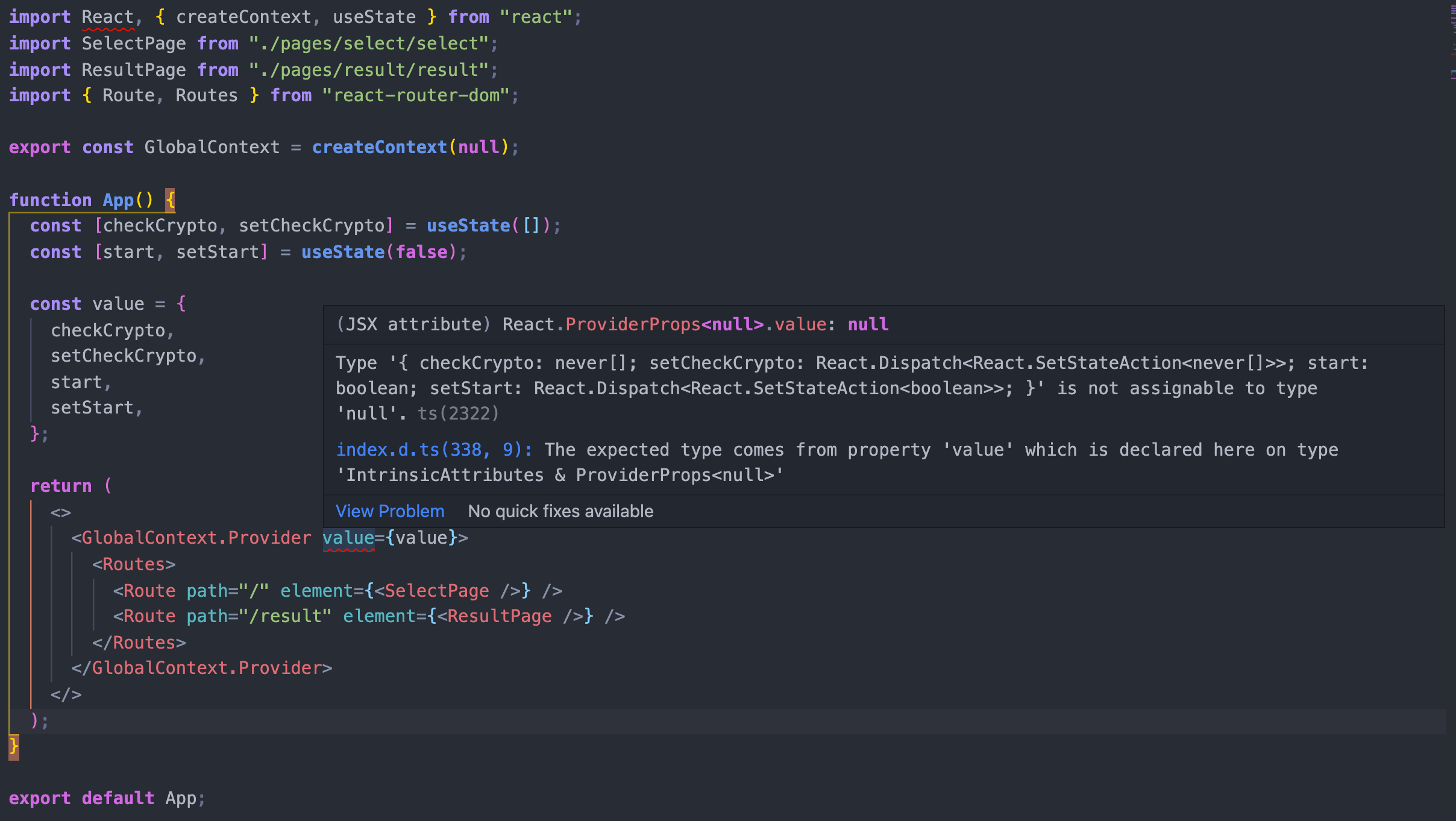Image resolution: width=1456 pixels, height=821 pixels.
Task: Click the export default App line
Action: click(x=107, y=798)
